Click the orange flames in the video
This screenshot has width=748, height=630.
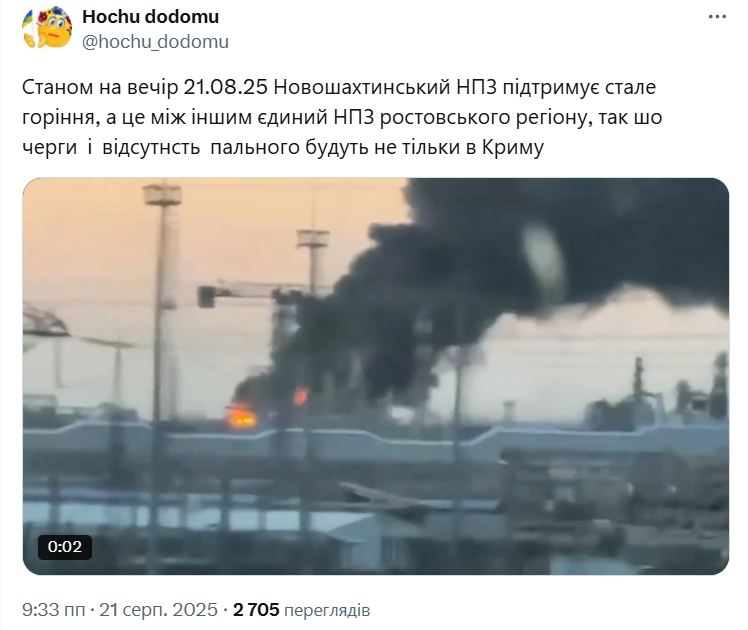point(242,416)
